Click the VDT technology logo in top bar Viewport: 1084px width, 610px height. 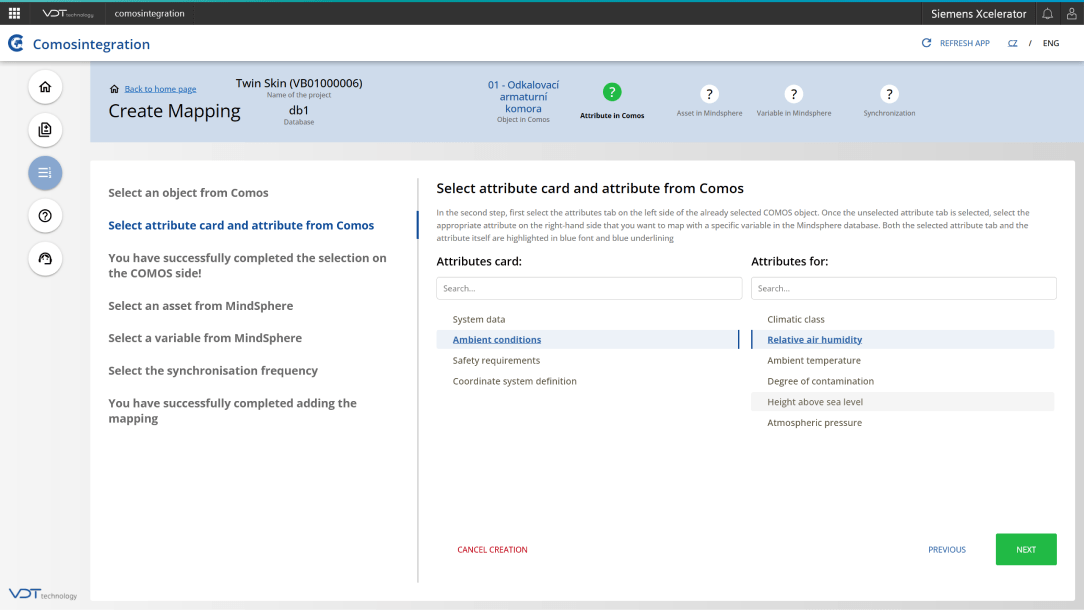(x=67, y=13)
